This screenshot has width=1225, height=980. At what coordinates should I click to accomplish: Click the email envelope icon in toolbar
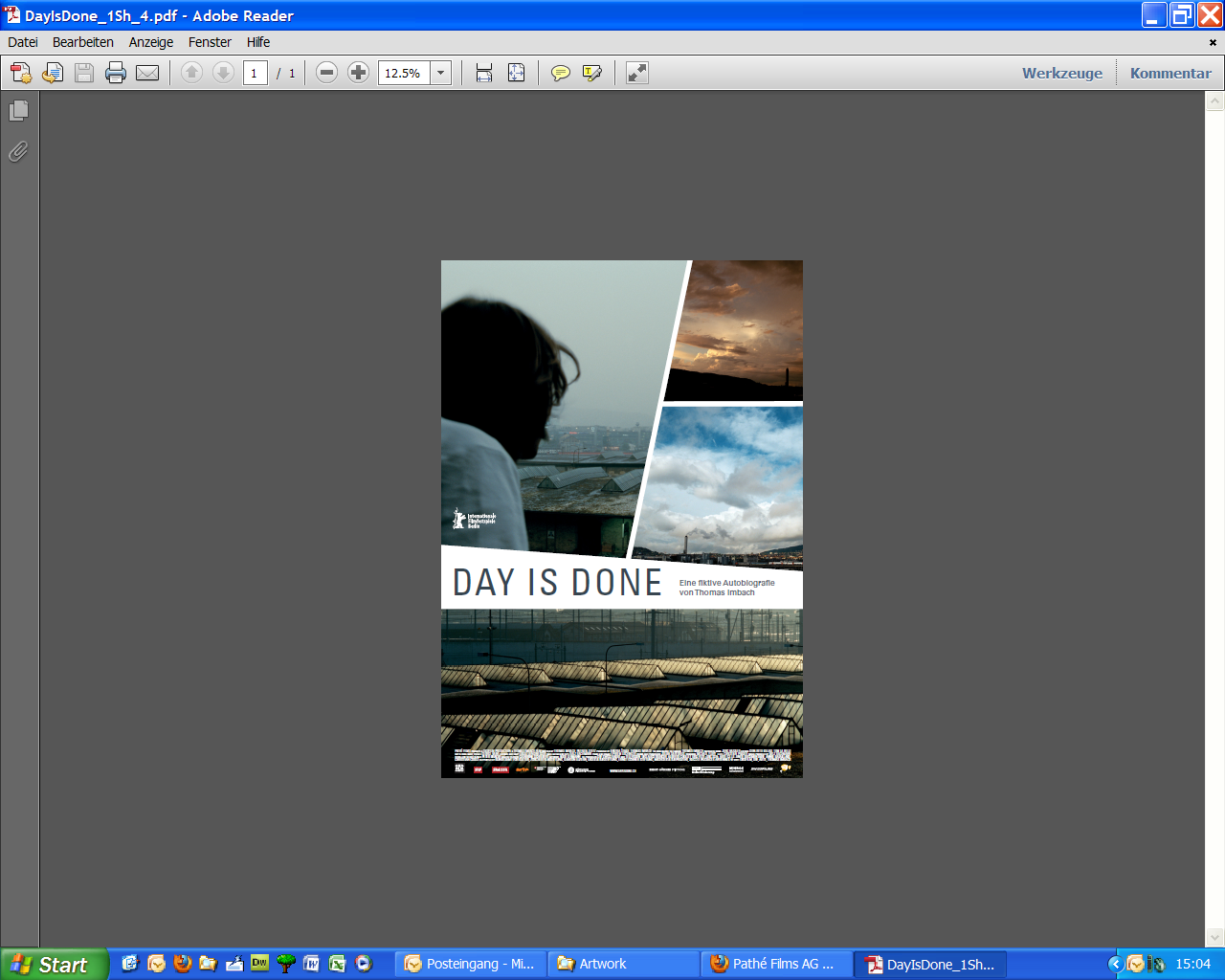coord(147,73)
